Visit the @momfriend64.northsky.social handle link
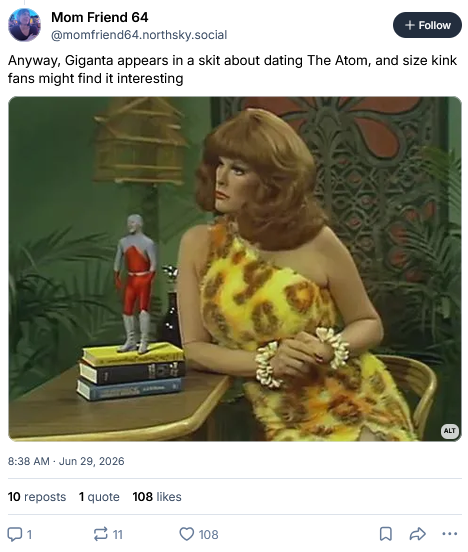This screenshot has width=468, height=552. [x=139, y=35]
